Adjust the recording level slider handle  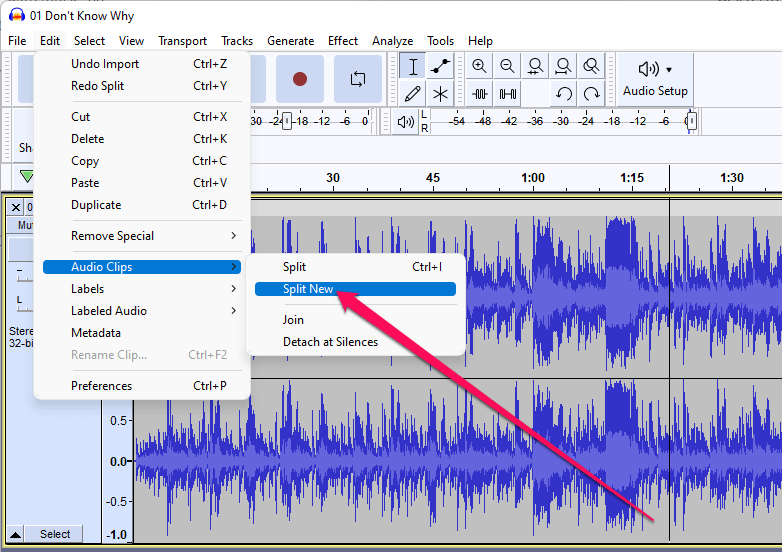click(x=287, y=121)
